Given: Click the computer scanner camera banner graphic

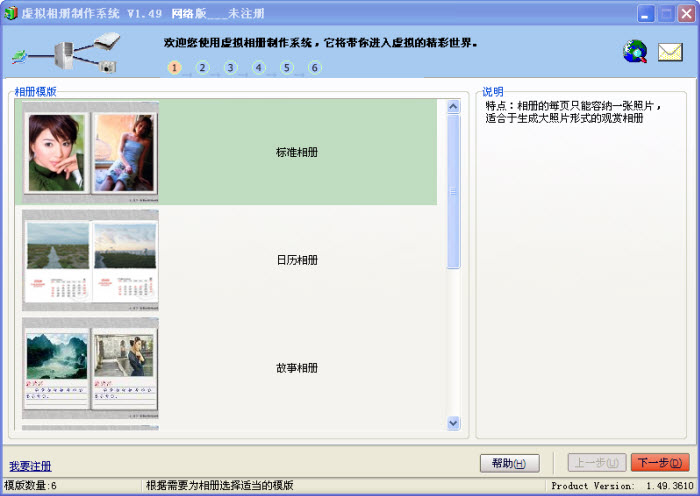Looking at the screenshot, I should 66,53.
